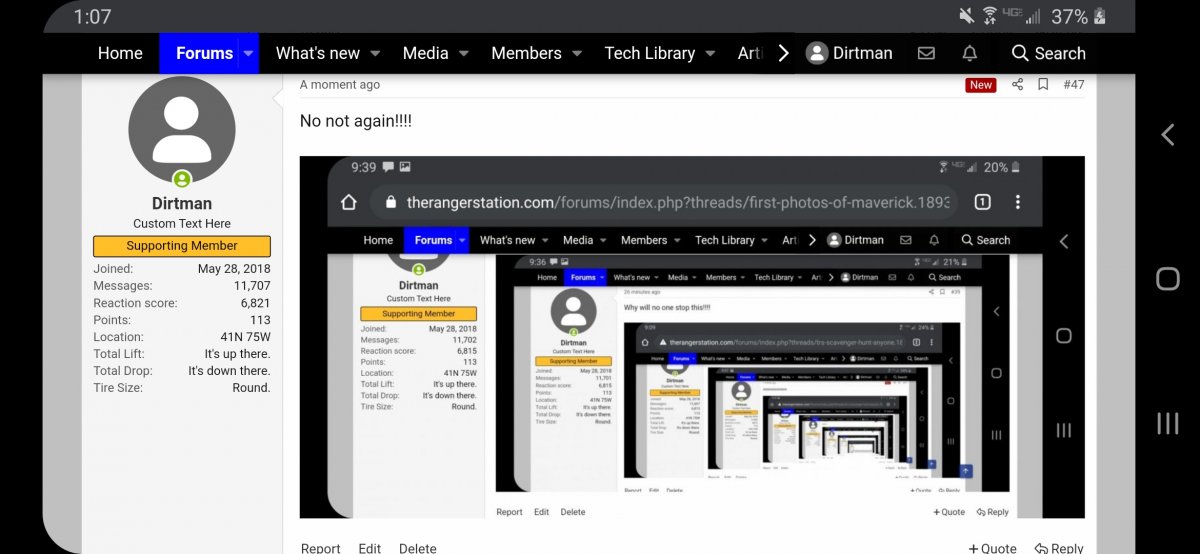The image size is (1200, 554).
Task: Click the share icon on post #47
Action: pyautogui.click(x=1017, y=85)
